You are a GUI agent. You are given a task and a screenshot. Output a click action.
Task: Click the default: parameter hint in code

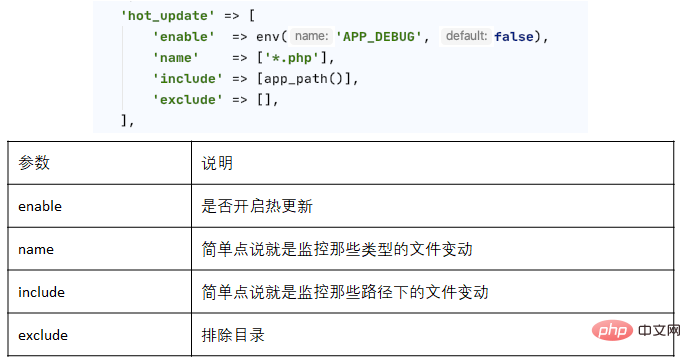[466, 36]
